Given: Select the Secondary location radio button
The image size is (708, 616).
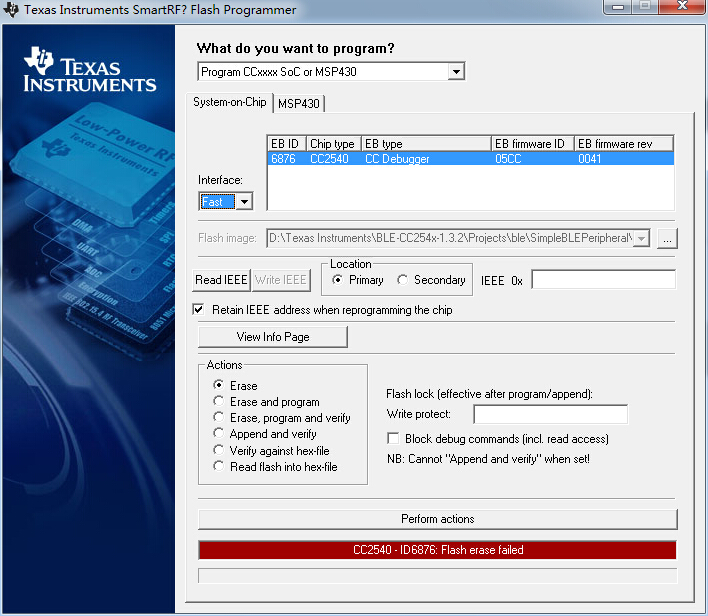Looking at the screenshot, I should point(402,280).
